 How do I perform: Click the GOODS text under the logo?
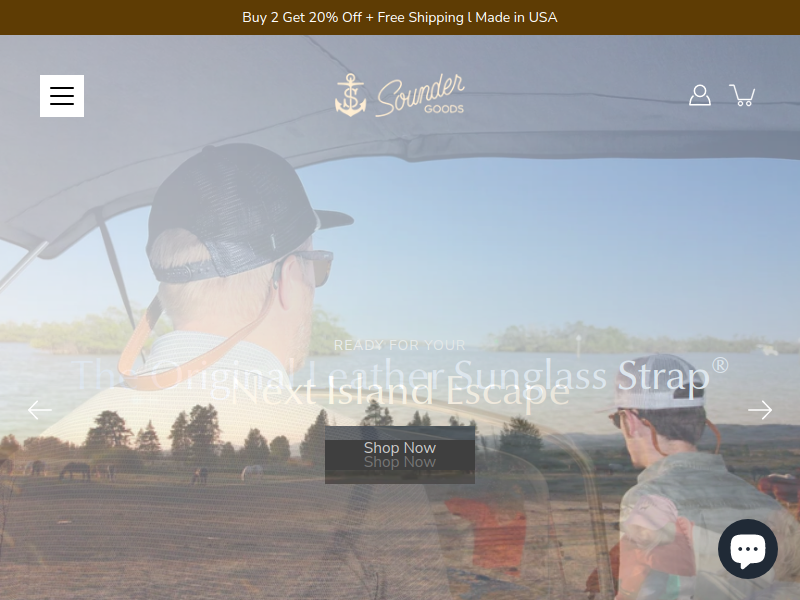444,109
